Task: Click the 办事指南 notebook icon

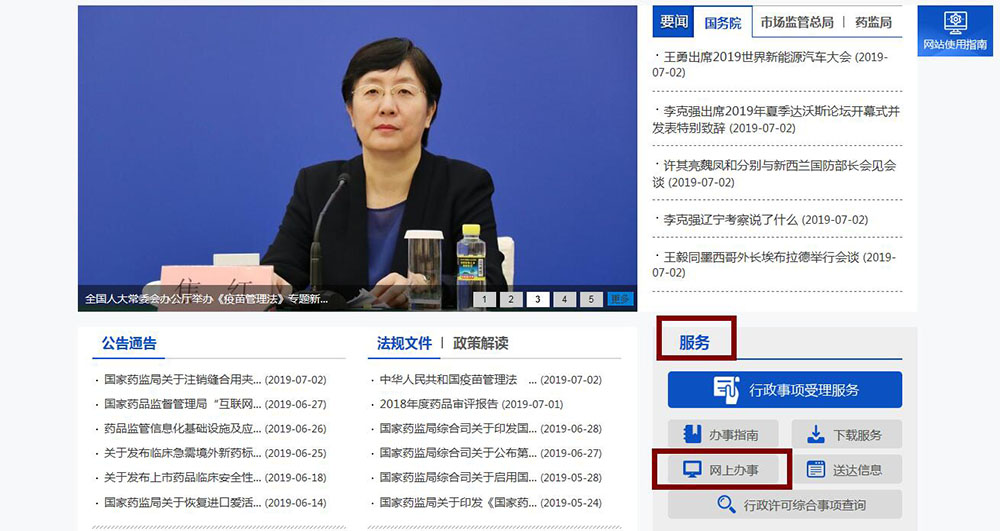Action: coord(692,434)
